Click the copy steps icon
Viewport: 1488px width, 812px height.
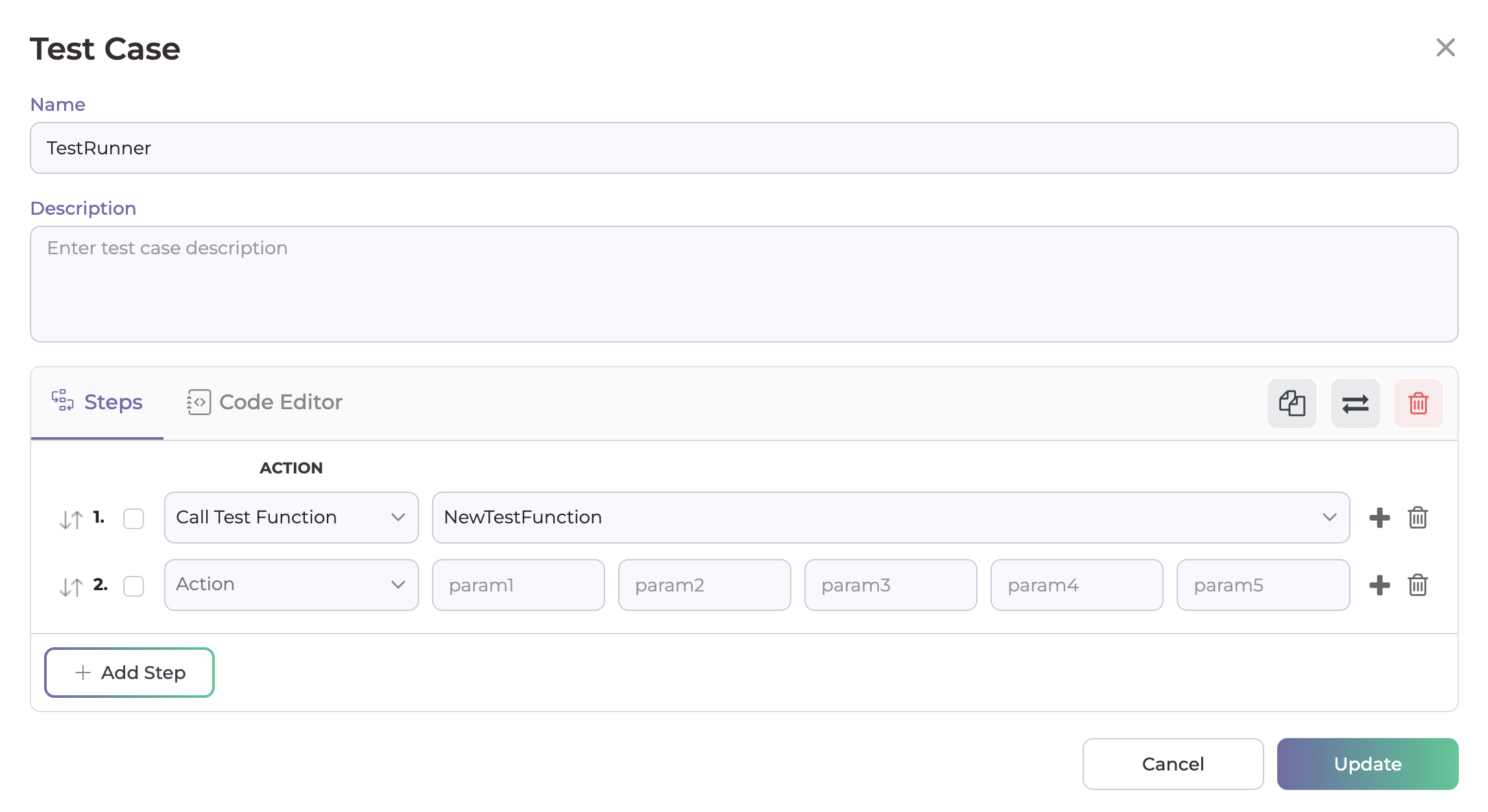1291,403
